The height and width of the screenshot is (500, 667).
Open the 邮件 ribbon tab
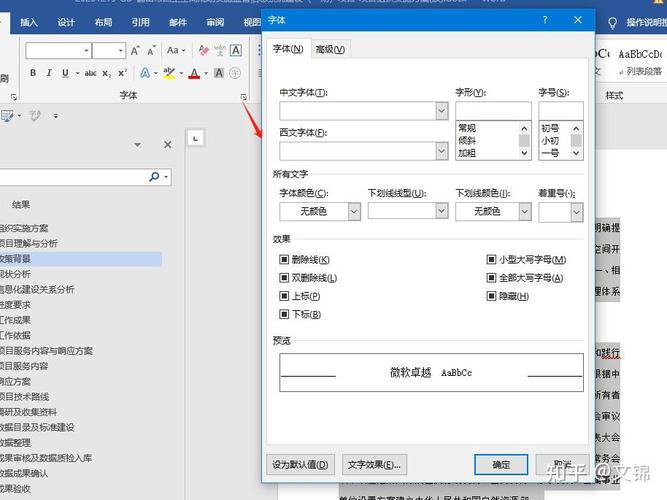(178, 23)
